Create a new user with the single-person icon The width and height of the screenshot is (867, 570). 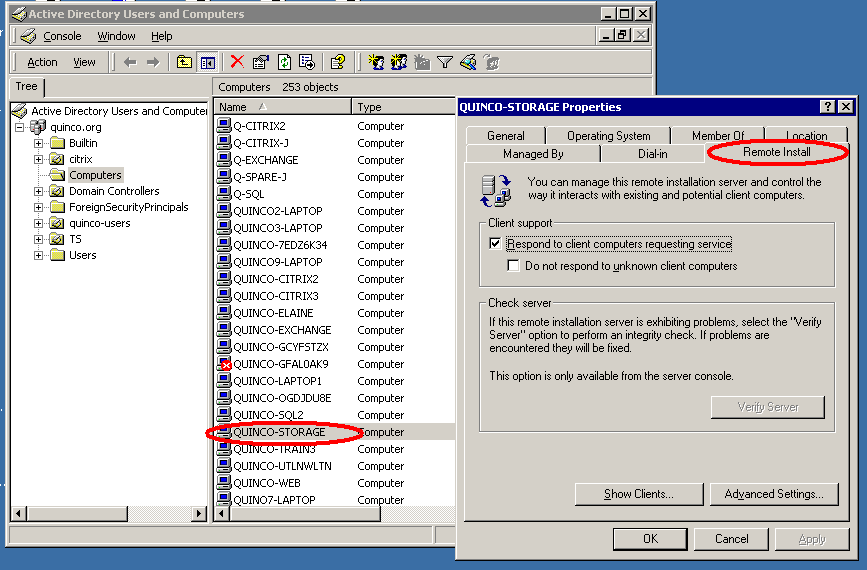[376, 62]
